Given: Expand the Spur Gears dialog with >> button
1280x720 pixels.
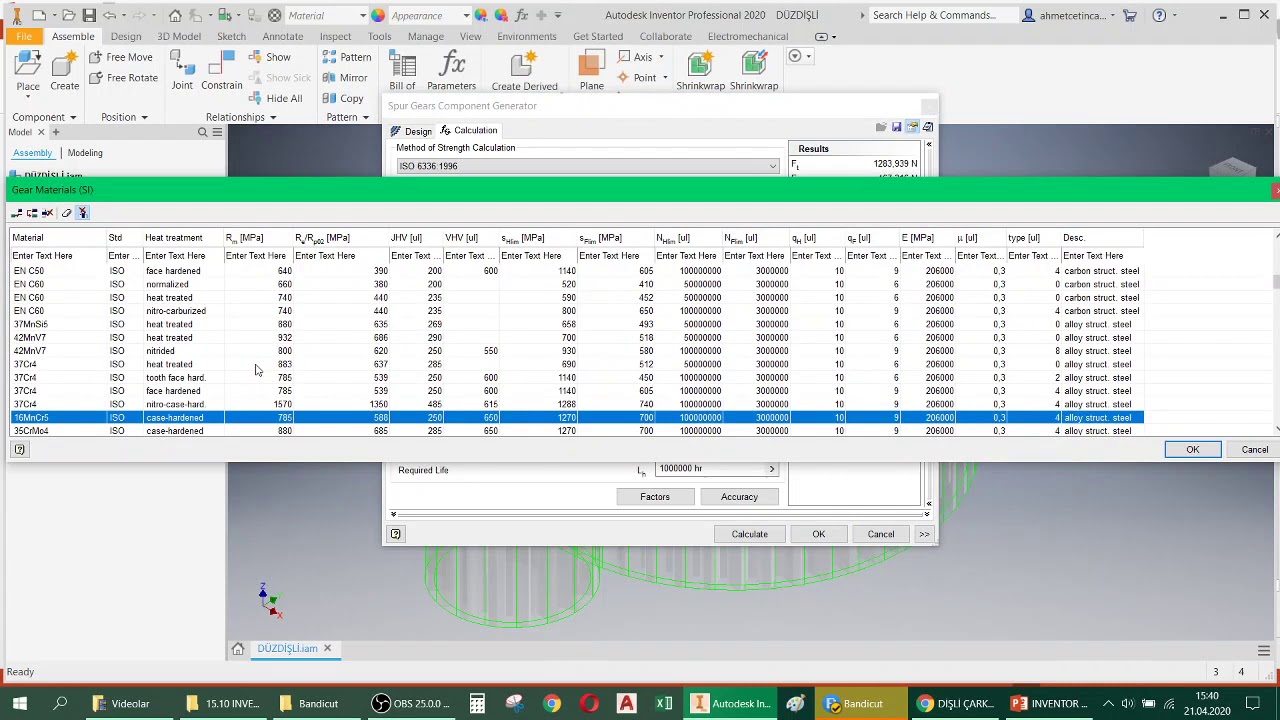Looking at the screenshot, I should pyautogui.click(x=924, y=534).
